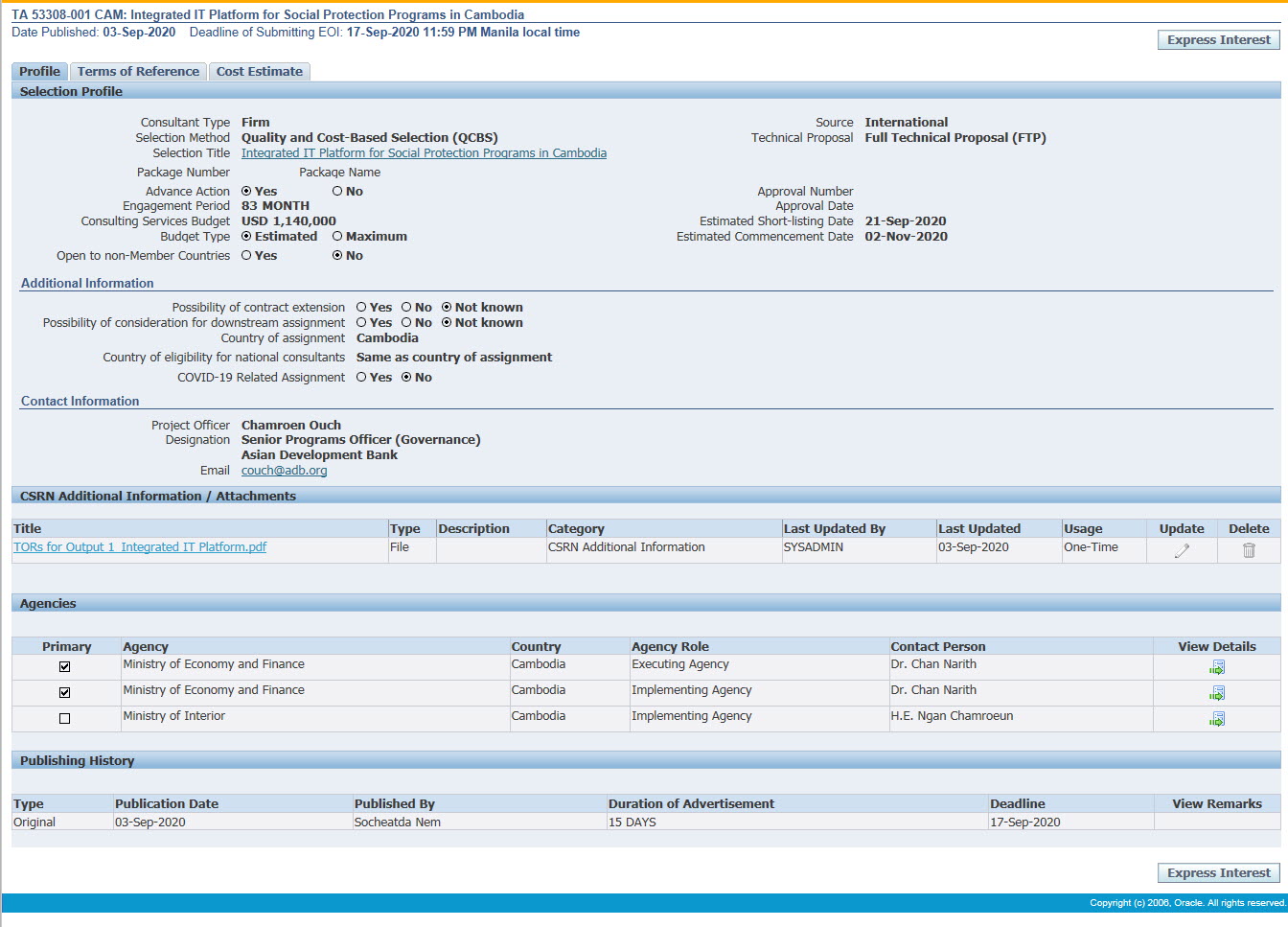View details of Executing Agency row
Viewport: 1288px width, 927px height.
click(1217, 667)
